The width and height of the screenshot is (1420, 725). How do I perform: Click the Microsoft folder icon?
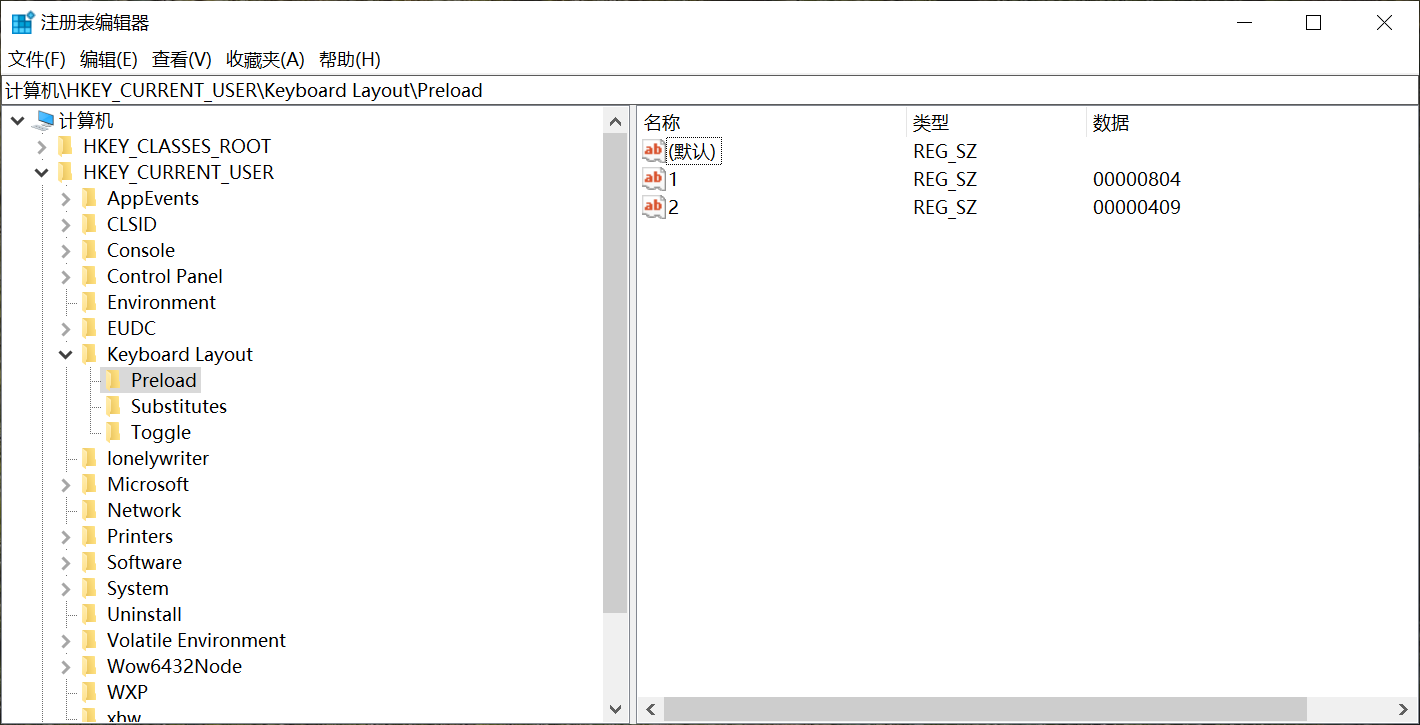point(90,485)
